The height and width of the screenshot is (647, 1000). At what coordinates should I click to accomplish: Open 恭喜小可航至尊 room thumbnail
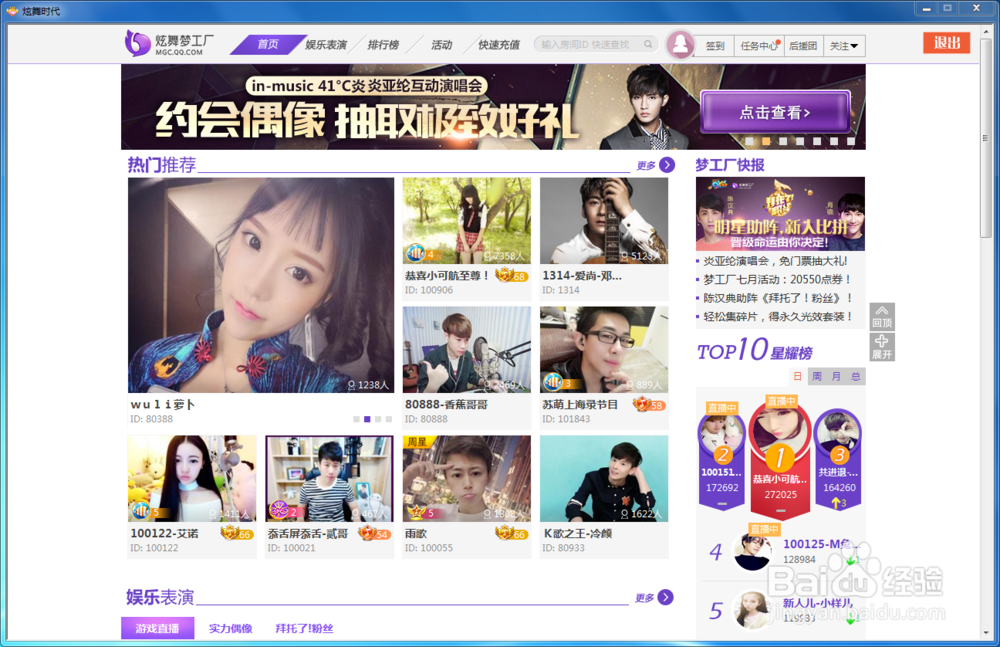[466, 221]
